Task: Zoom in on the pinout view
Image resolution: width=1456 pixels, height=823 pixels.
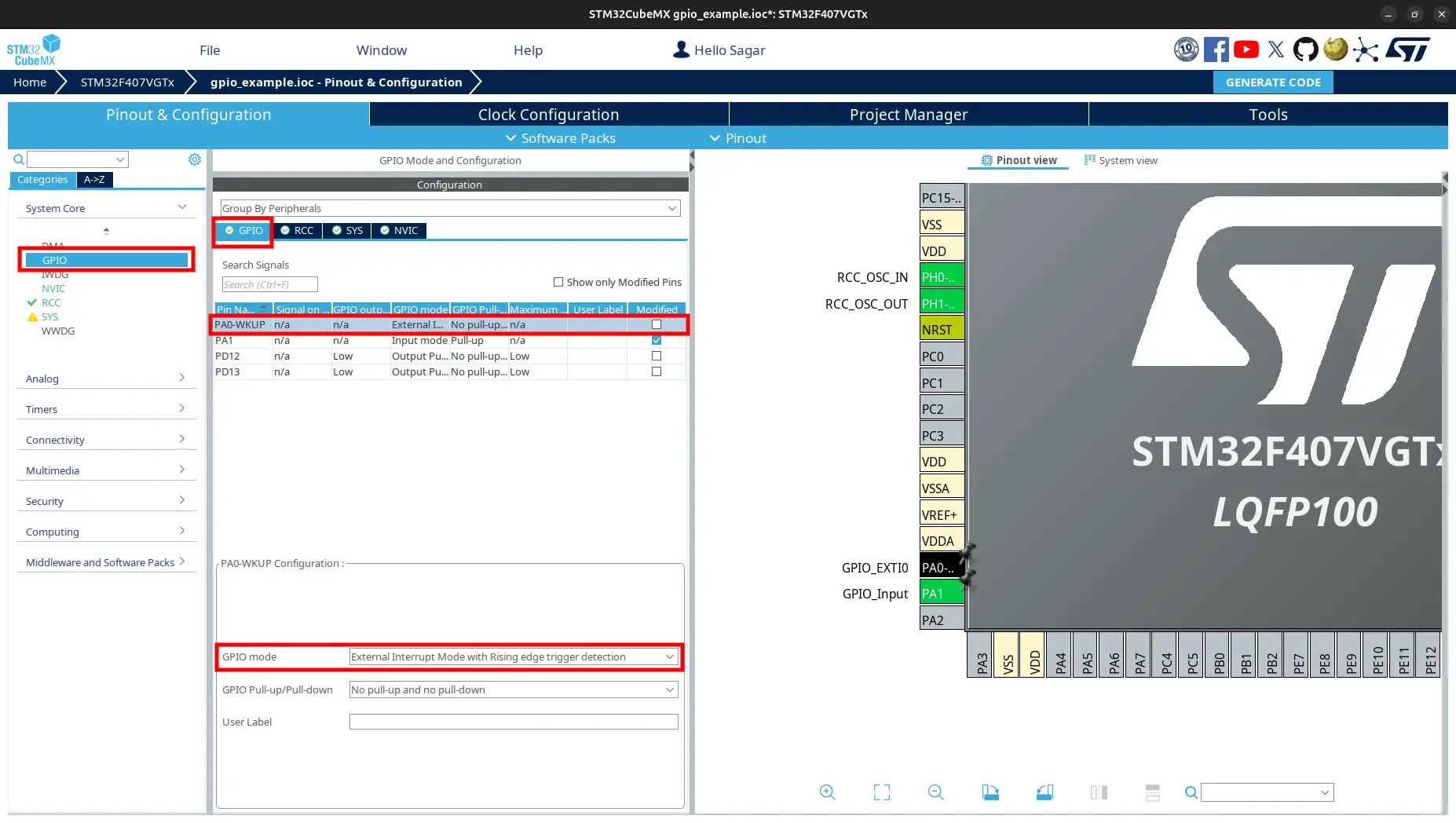Action: [x=827, y=792]
